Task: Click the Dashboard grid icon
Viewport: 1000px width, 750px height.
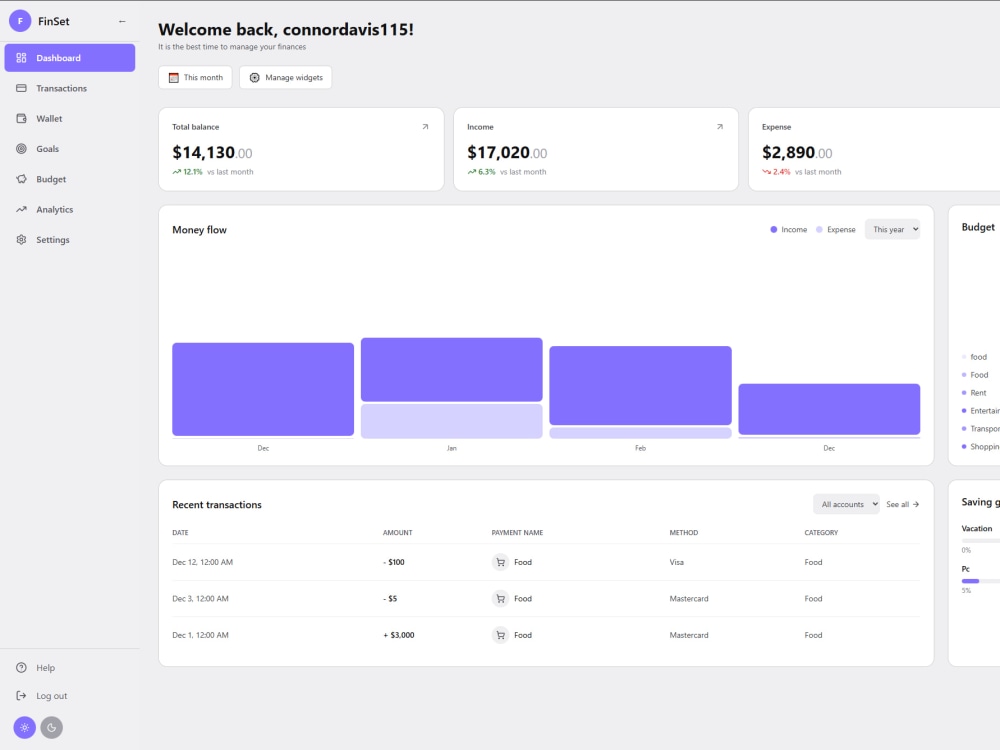Action: [21, 58]
